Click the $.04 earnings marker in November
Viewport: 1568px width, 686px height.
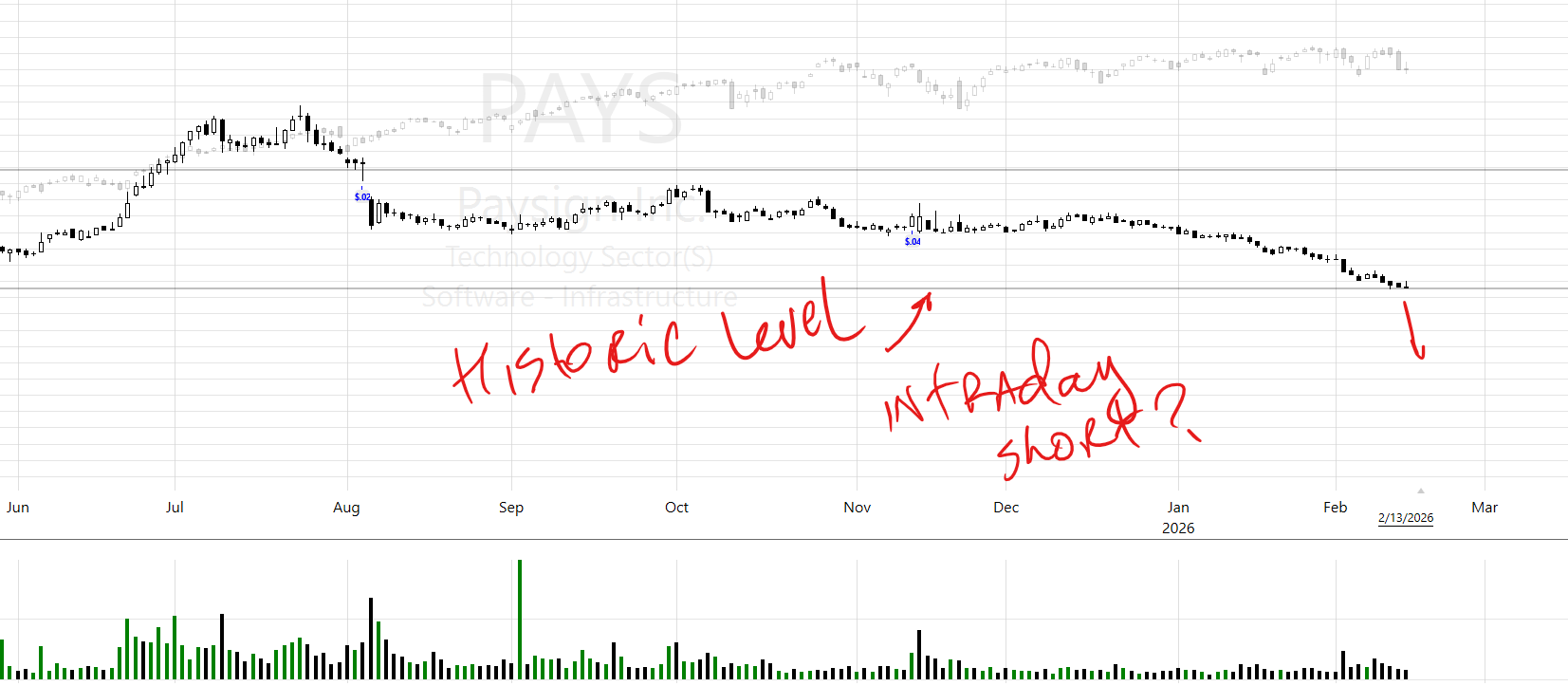913,242
